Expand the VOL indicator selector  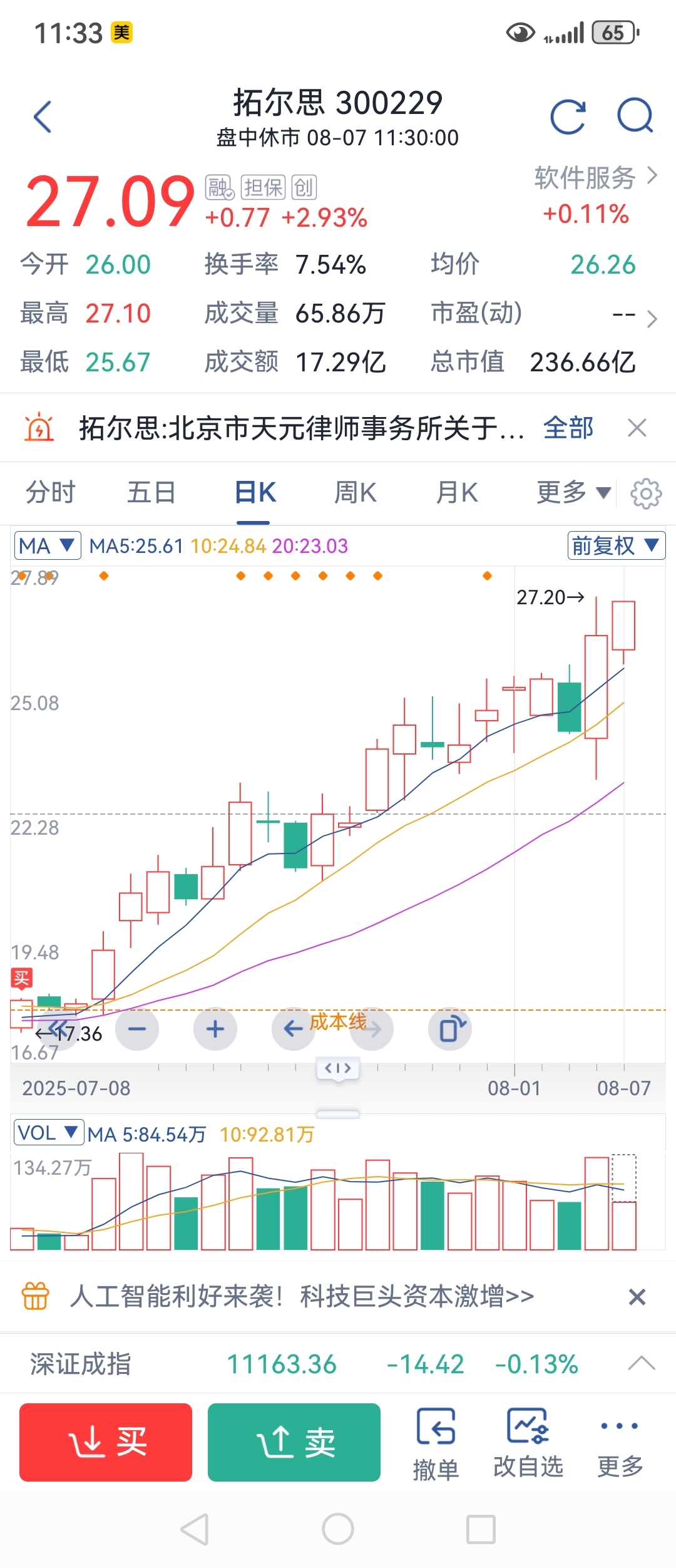tap(48, 1133)
